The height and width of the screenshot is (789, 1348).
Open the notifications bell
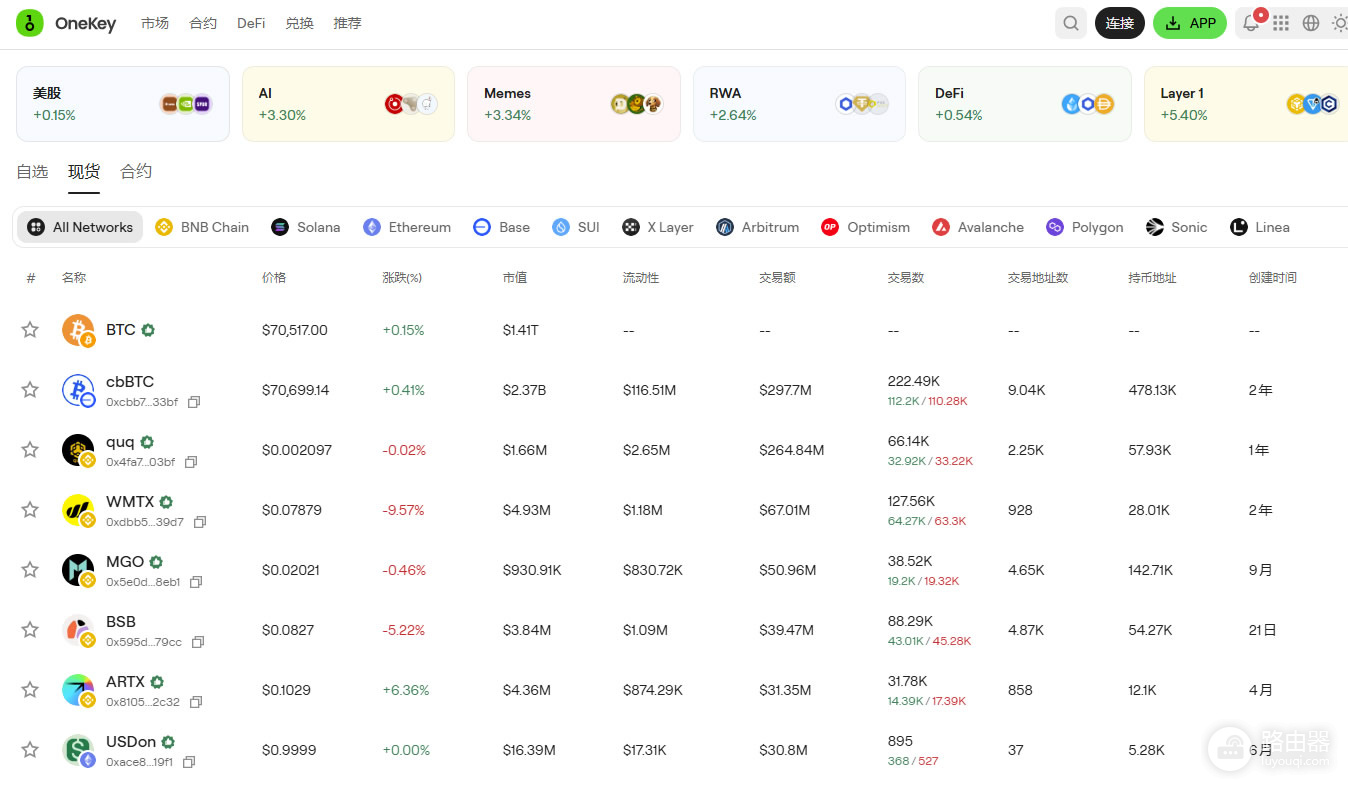[x=1251, y=23]
